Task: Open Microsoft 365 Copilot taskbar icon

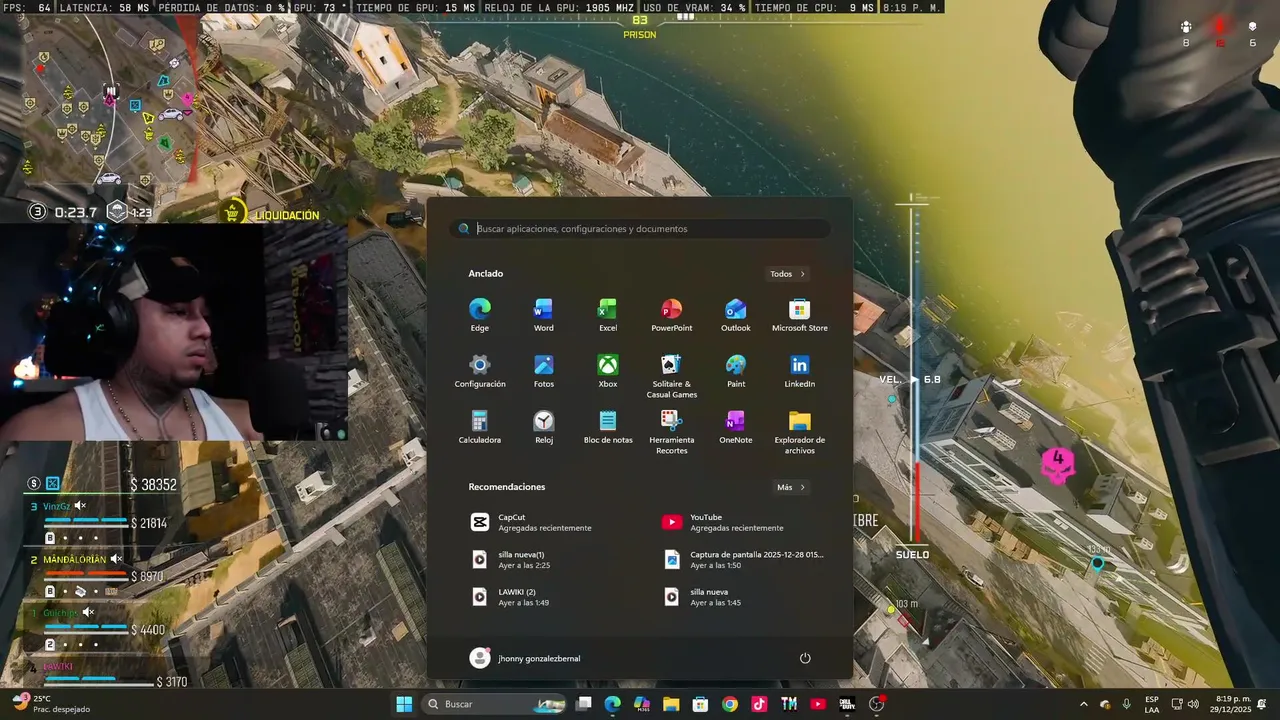Action: [642, 704]
